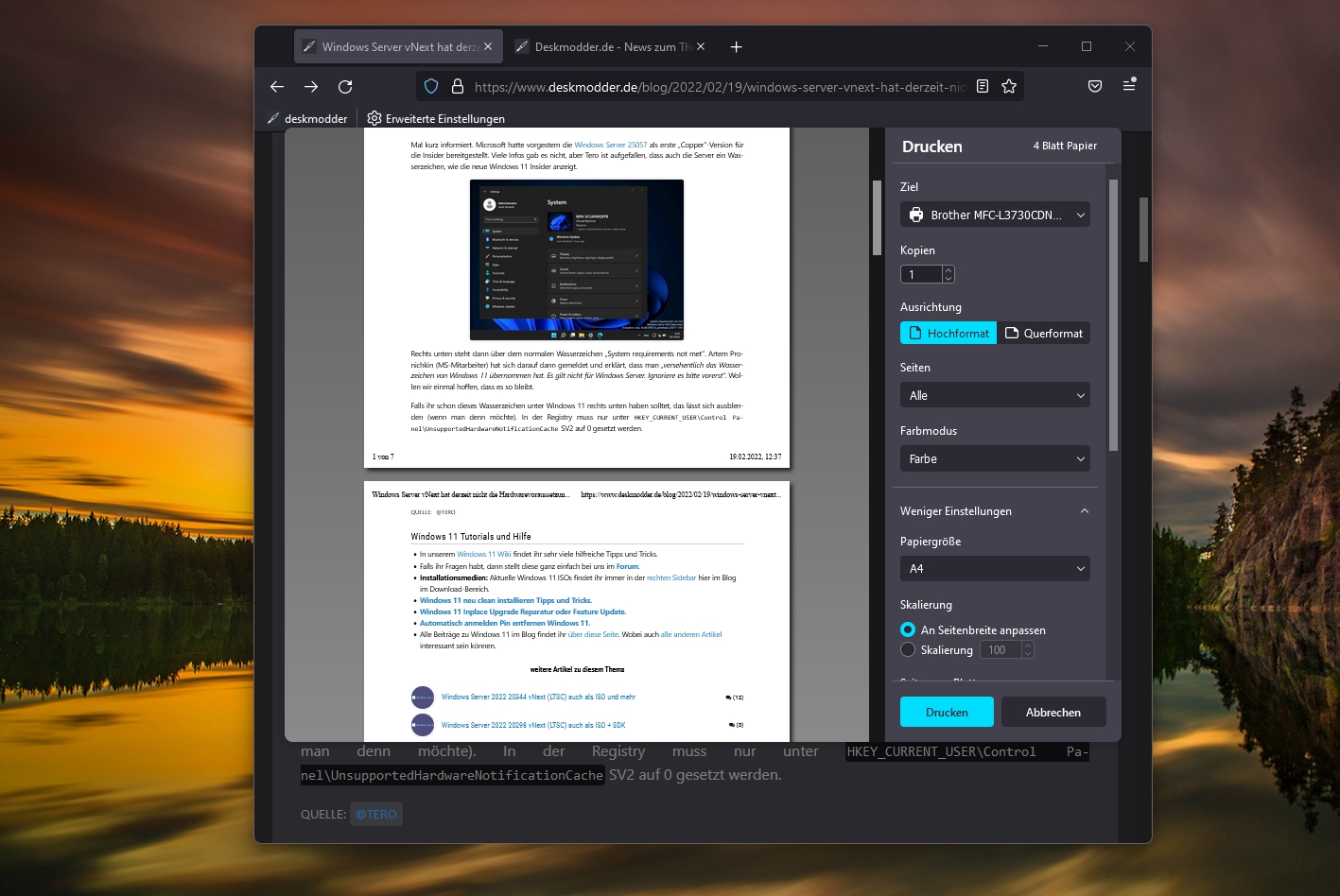
Task: Bookmark this page with the star icon
Action: (x=1009, y=87)
